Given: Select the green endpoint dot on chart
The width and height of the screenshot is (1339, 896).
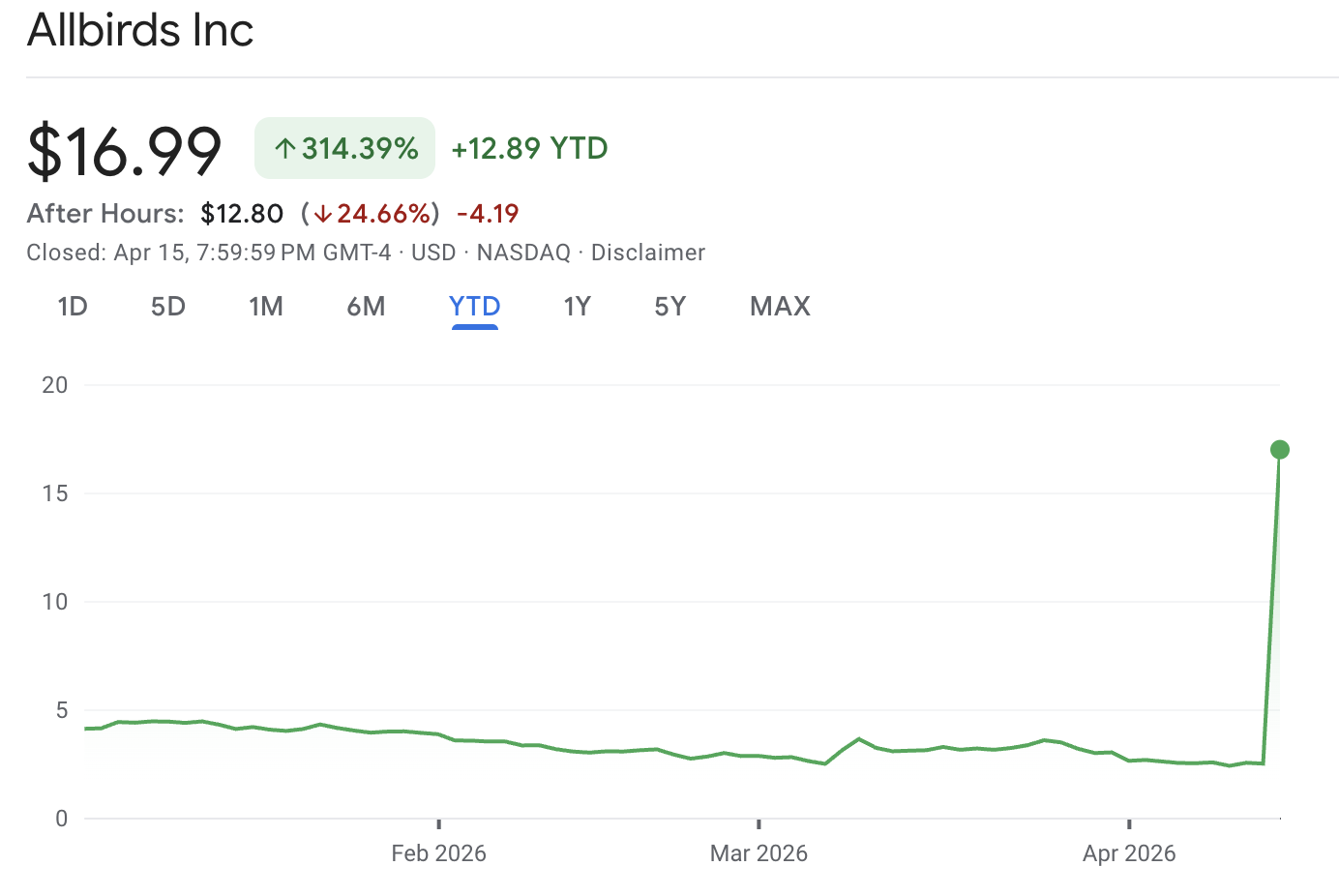Looking at the screenshot, I should point(1280,448).
